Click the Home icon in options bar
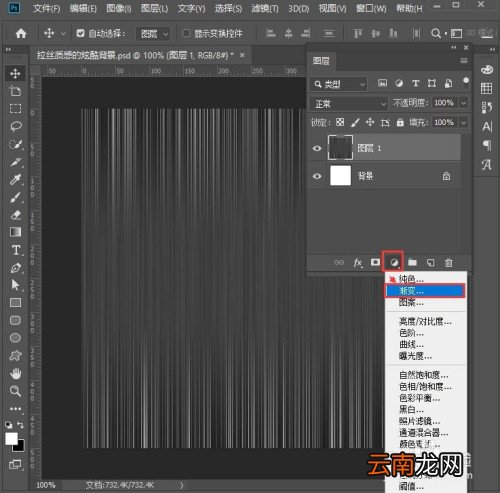500x493 pixels. pyautogui.click(x=21, y=33)
